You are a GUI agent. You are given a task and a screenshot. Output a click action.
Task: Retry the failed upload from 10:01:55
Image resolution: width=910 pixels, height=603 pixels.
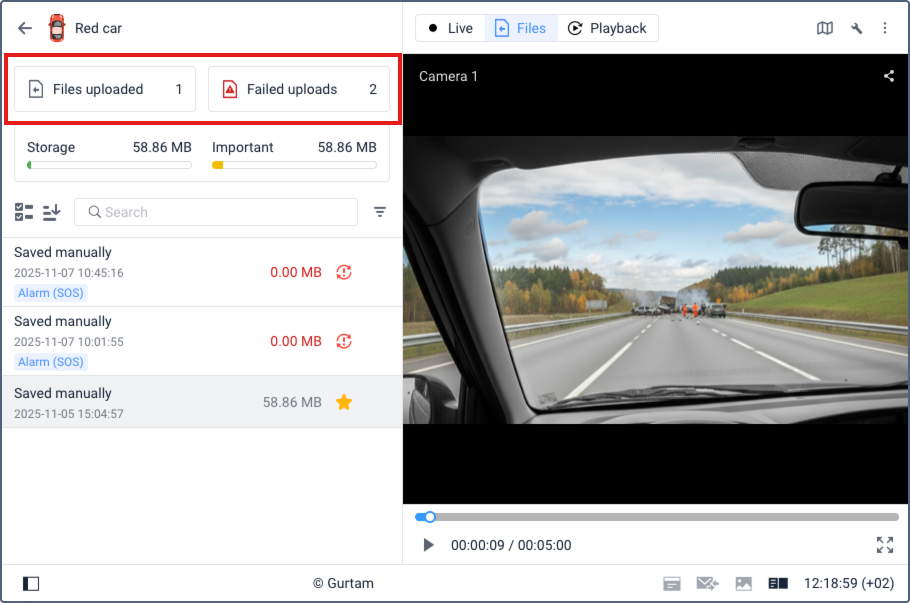(x=344, y=341)
